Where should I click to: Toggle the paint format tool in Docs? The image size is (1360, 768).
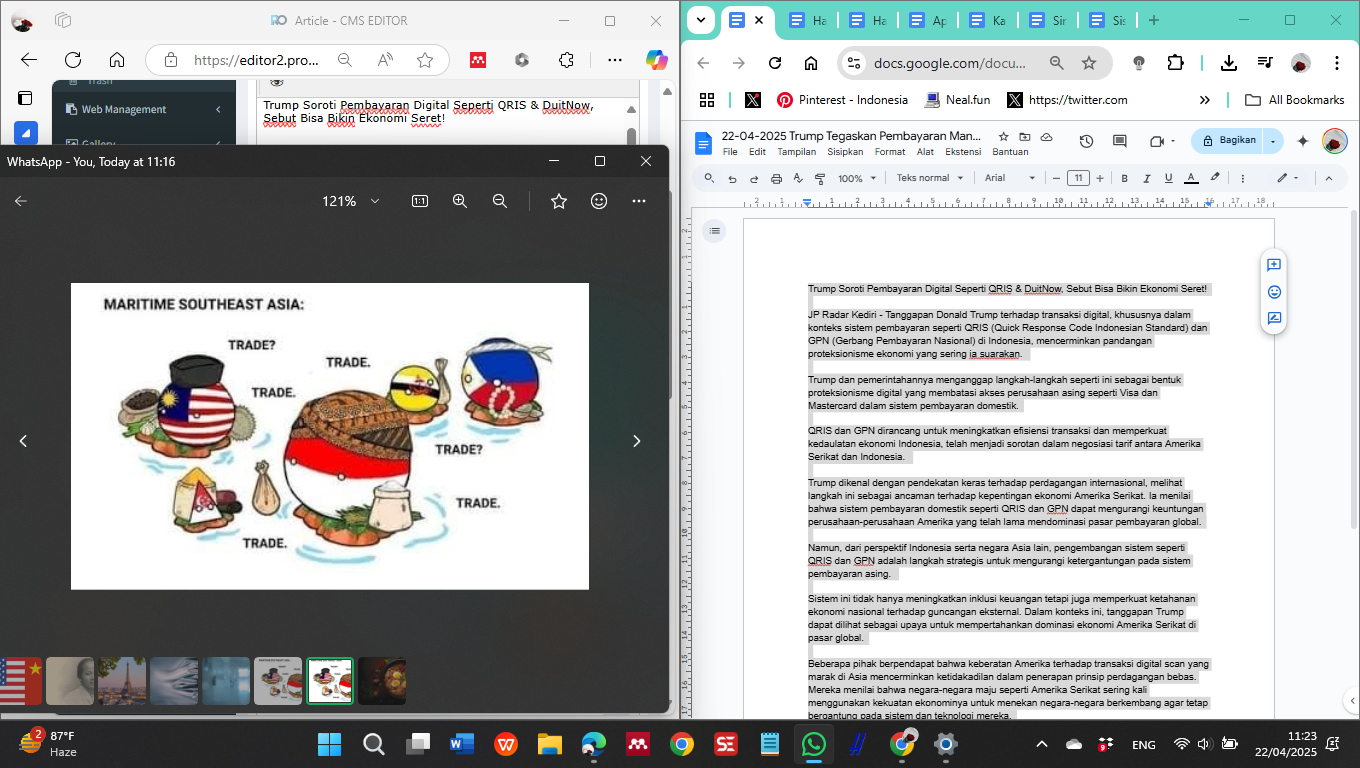tap(820, 178)
